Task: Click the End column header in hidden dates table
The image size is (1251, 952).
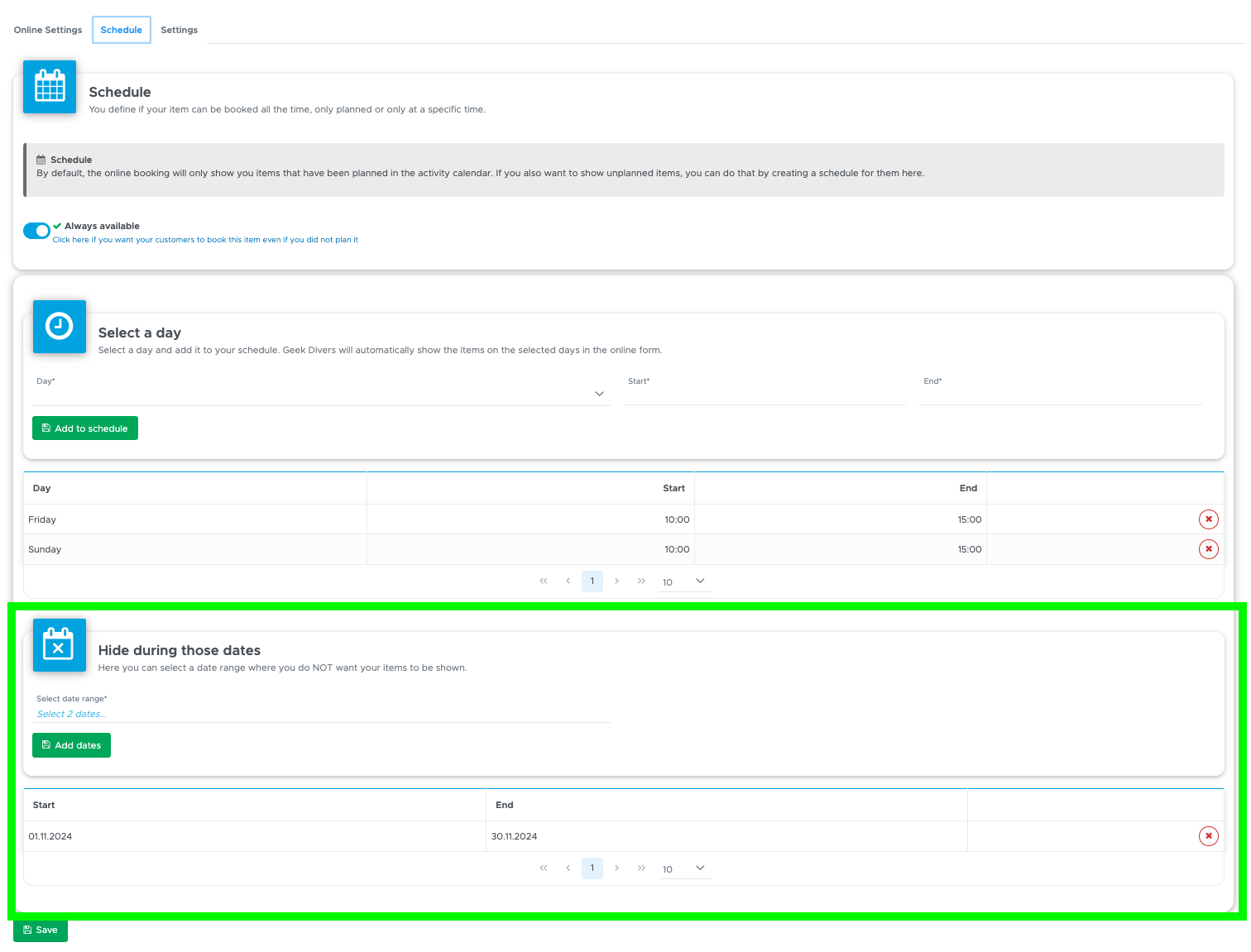Action: pyautogui.click(x=726, y=805)
